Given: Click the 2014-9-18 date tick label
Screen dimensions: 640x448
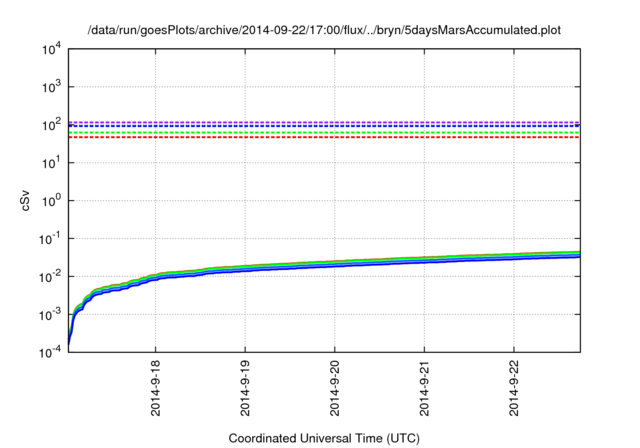Looking at the screenshot, I should pyautogui.click(x=156, y=388).
